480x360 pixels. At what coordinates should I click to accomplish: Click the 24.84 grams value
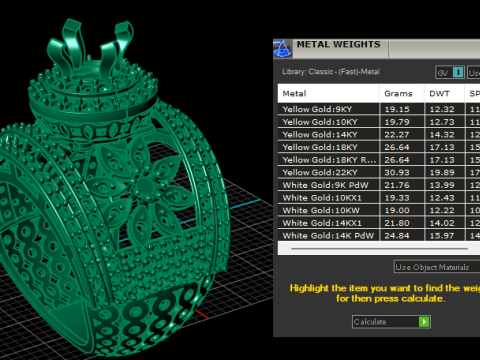click(397, 236)
